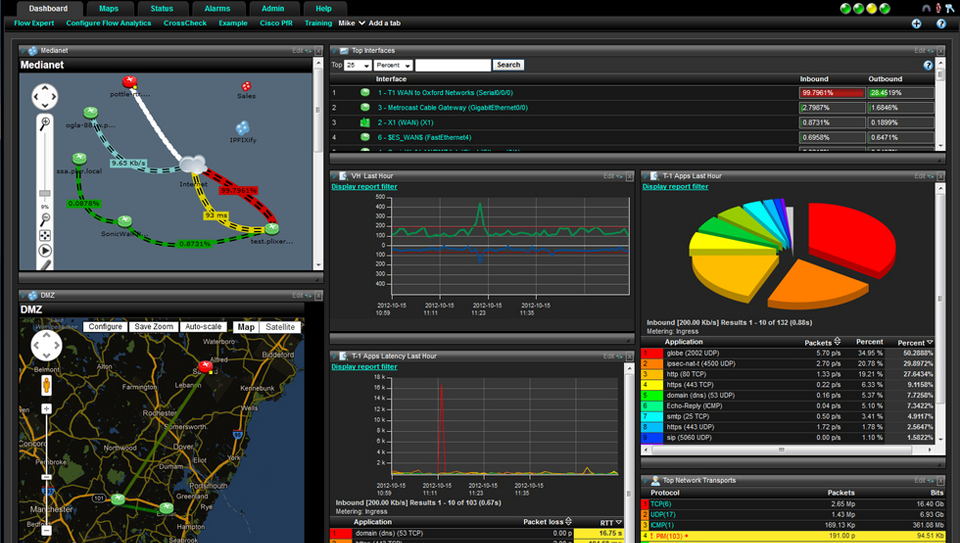Click the Top Network Transports panel person icon
Image resolution: width=960 pixels, height=543 pixels.
coord(655,481)
